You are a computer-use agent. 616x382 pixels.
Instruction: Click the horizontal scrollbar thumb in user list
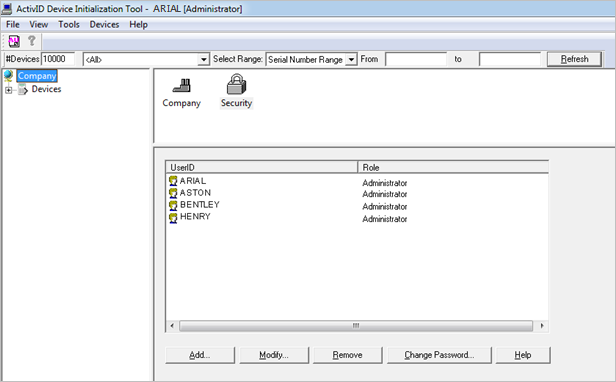(x=356, y=326)
